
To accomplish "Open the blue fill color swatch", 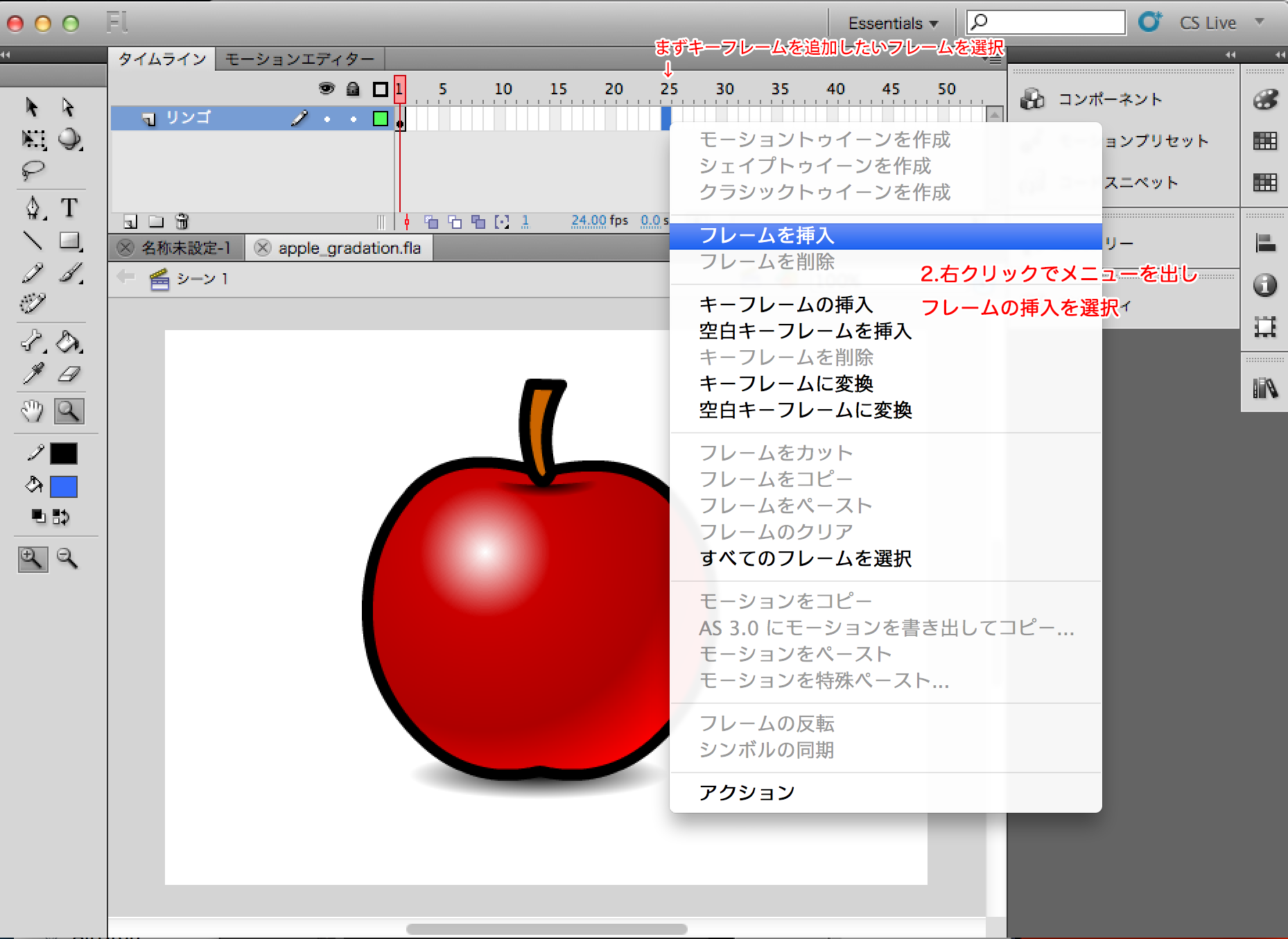I will click(64, 487).
